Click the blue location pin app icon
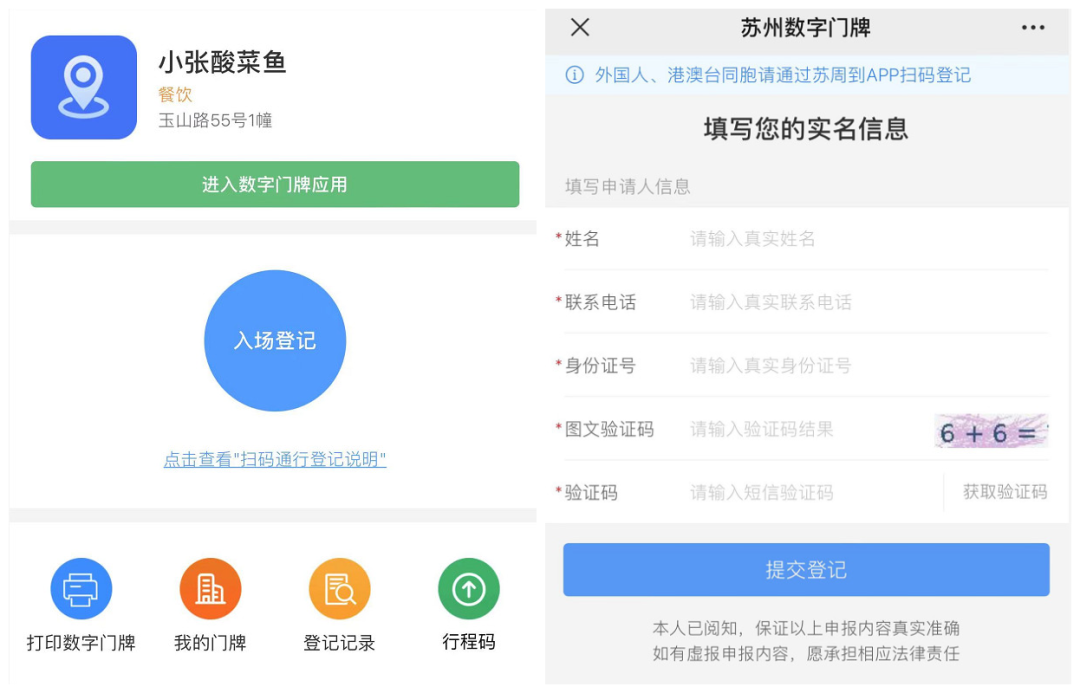 pyautogui.click(x=83, y=87)
